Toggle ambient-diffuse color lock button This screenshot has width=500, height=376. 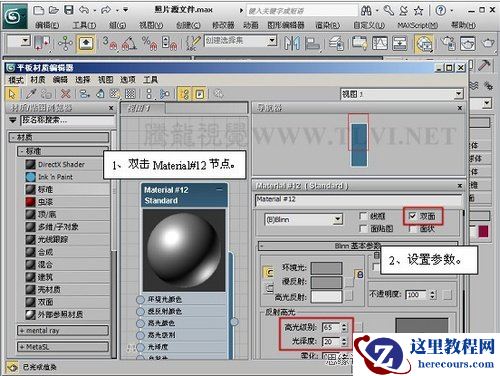[269, 272]
